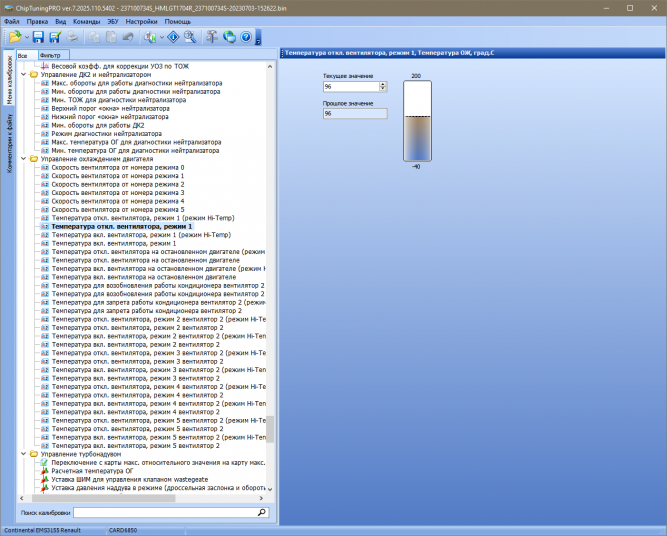This screenshot has width=667, height=536.
Task: Click the magnifier search icon in toolbar
Action: point(190,37)
